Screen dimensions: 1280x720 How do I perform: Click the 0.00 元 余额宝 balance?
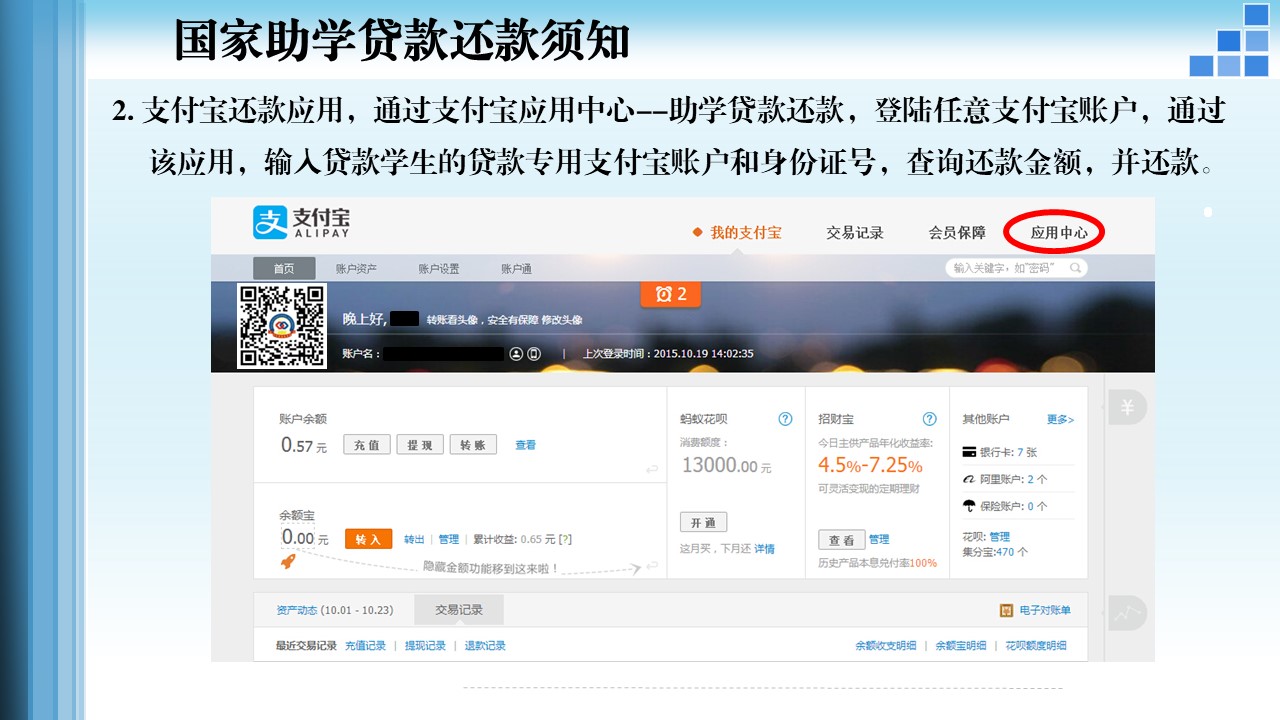(x=304, y=538)
